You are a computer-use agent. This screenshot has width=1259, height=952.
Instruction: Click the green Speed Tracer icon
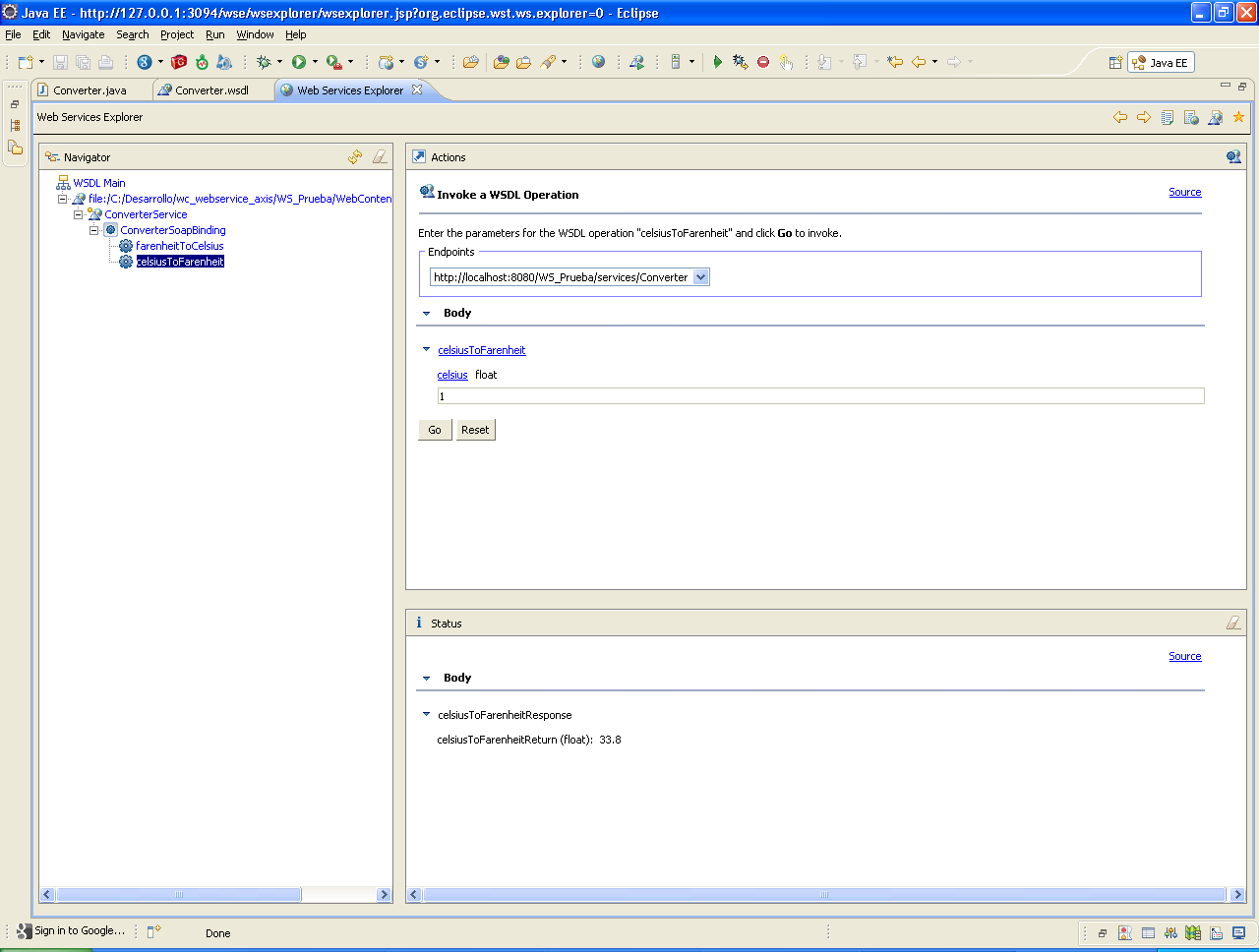pyautogui.click(x=202, y=62)
